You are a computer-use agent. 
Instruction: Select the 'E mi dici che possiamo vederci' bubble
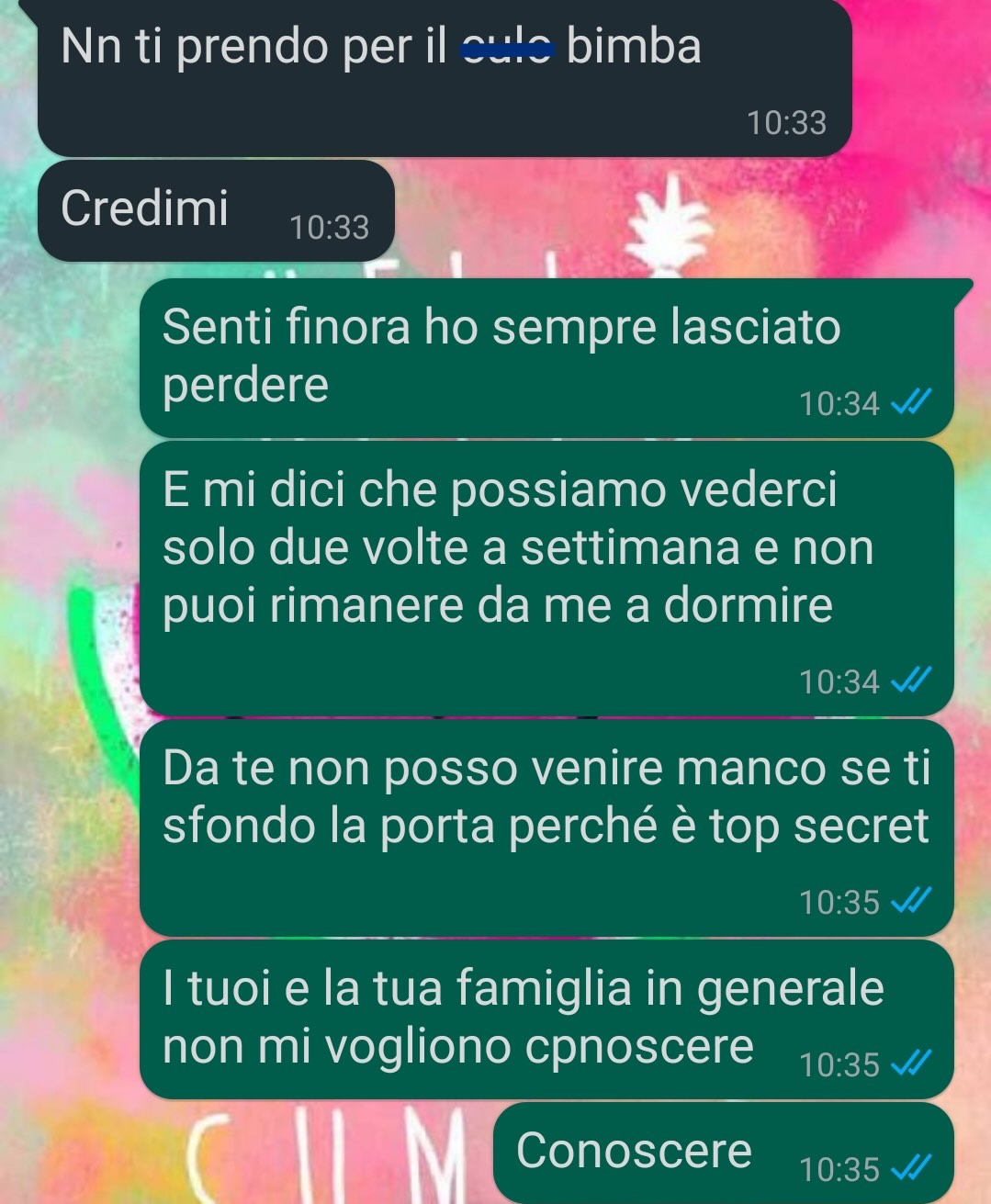(547, 578)
